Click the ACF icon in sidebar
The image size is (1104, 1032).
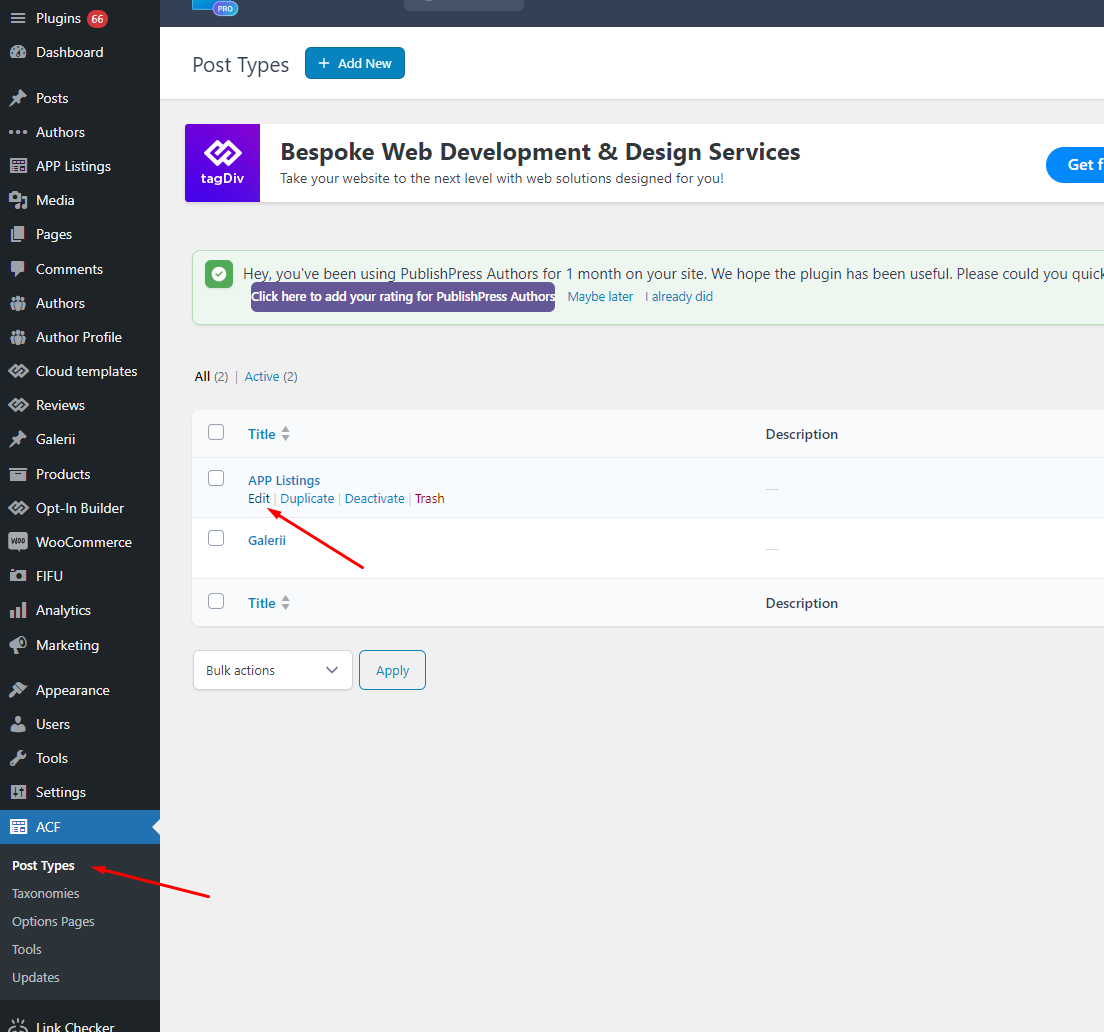pos(18,827)
